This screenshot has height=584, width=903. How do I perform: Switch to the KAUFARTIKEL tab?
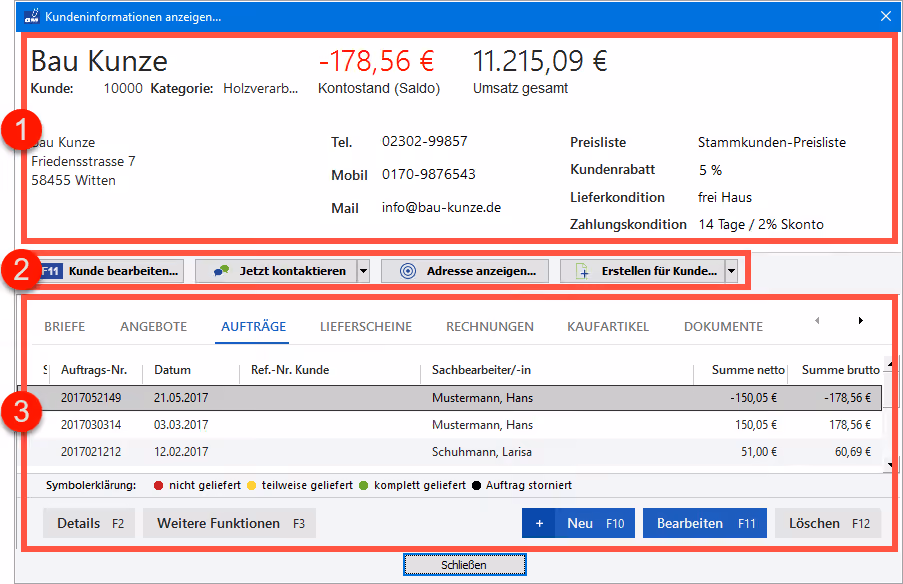(x=608, y=327)
